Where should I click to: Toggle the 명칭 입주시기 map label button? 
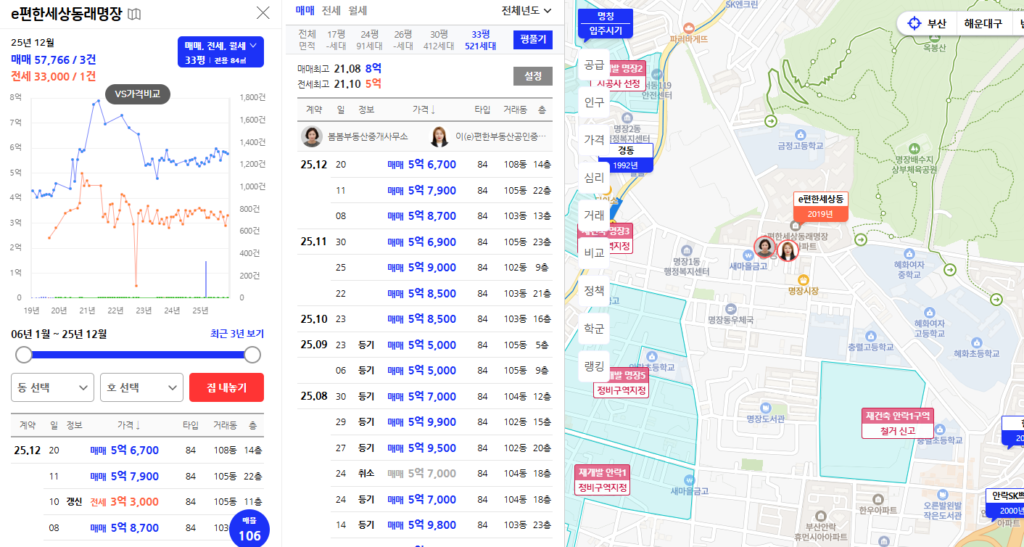pyautogui.click(x=605, y=23)
